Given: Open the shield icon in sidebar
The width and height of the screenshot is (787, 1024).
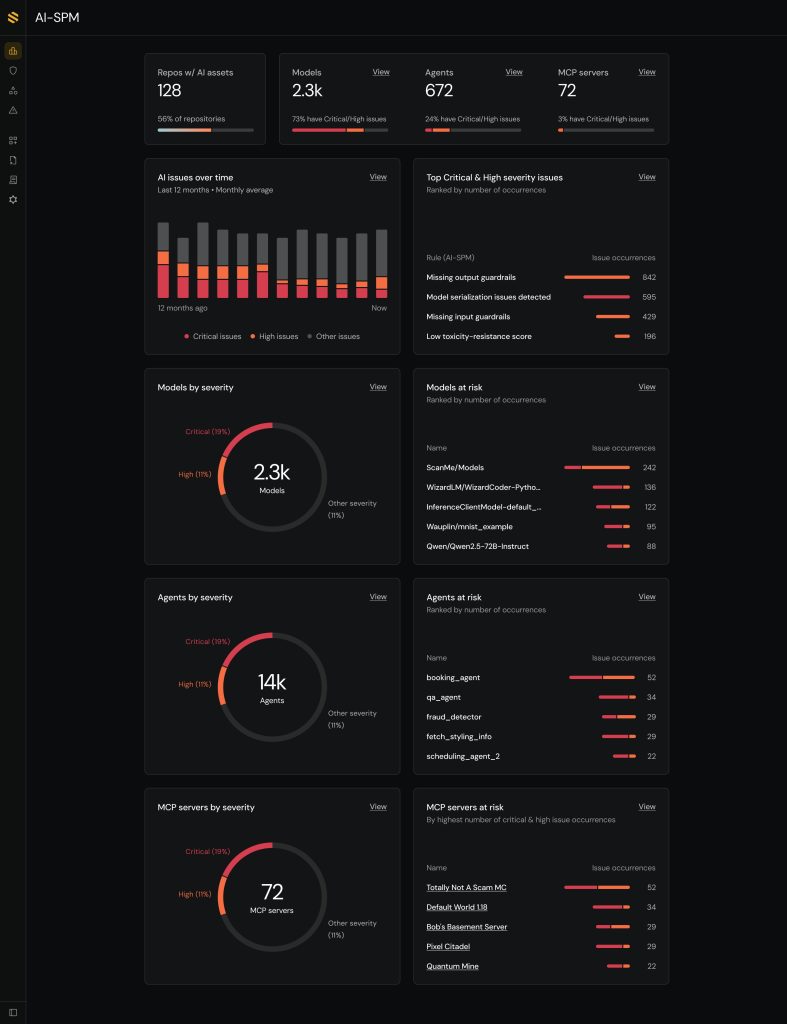Looking at the screenshot, I should click(x=13, y=71).
